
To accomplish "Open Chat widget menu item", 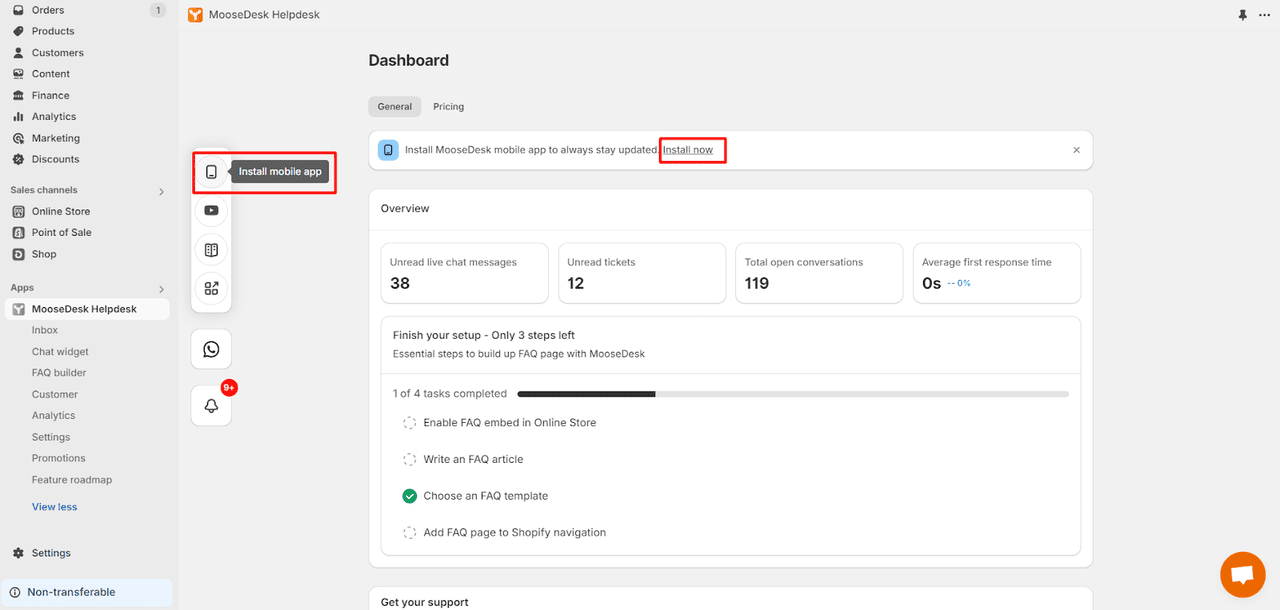I will (x=60, y=352).
